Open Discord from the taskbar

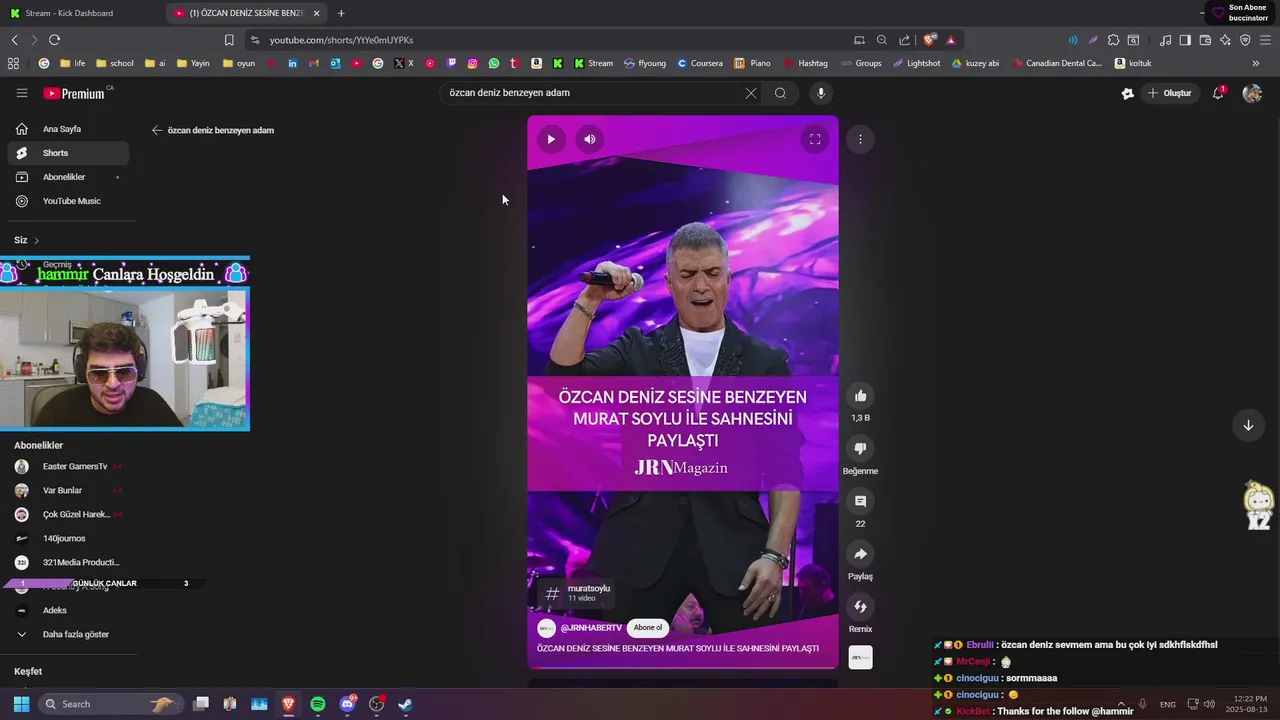[347, 704]
